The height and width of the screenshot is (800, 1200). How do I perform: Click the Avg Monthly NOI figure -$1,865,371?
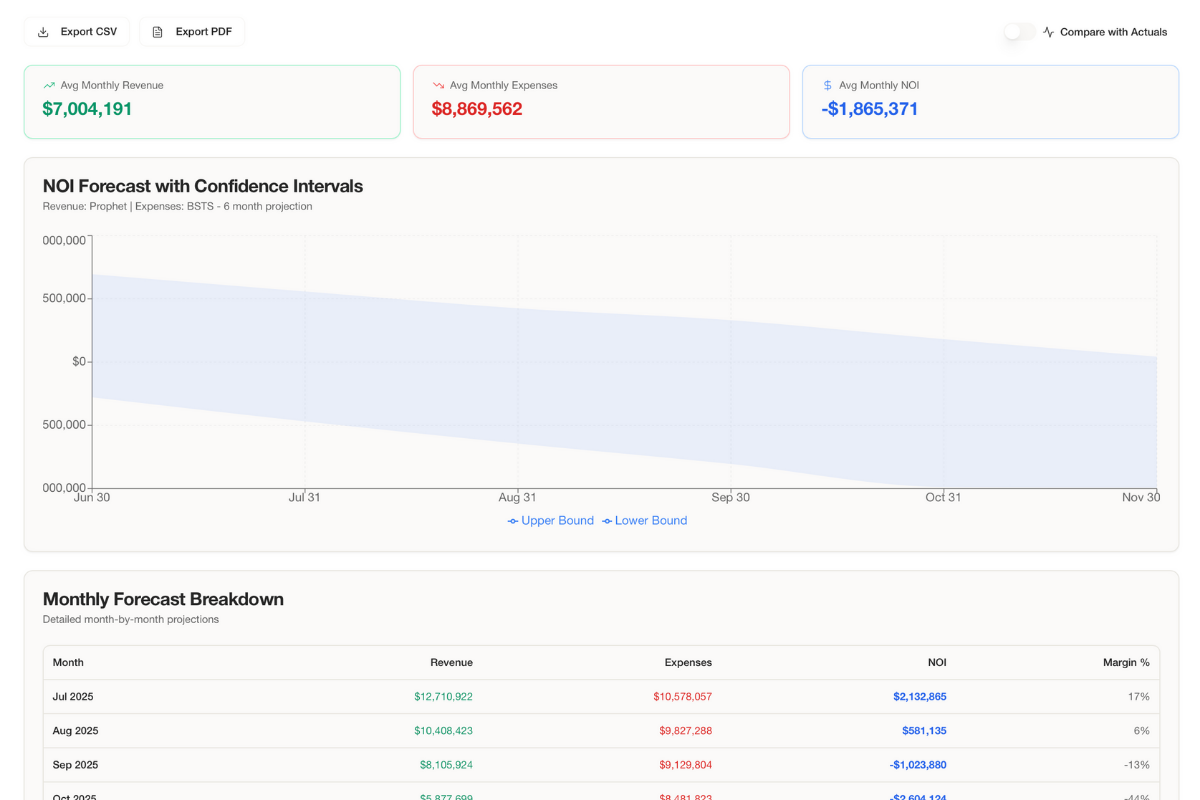point(870,109)
